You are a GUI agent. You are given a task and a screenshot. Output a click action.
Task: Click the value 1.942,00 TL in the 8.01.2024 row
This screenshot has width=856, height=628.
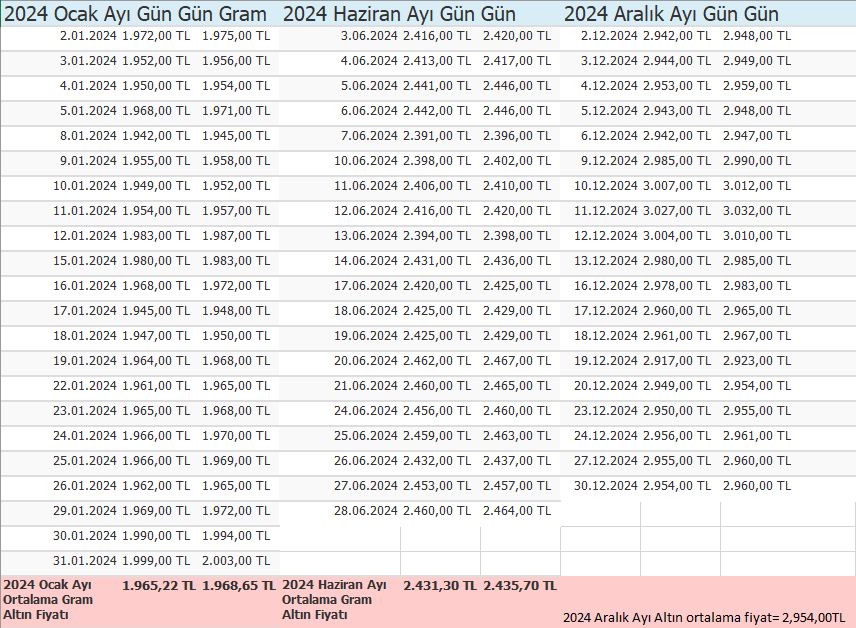point(156,136)
